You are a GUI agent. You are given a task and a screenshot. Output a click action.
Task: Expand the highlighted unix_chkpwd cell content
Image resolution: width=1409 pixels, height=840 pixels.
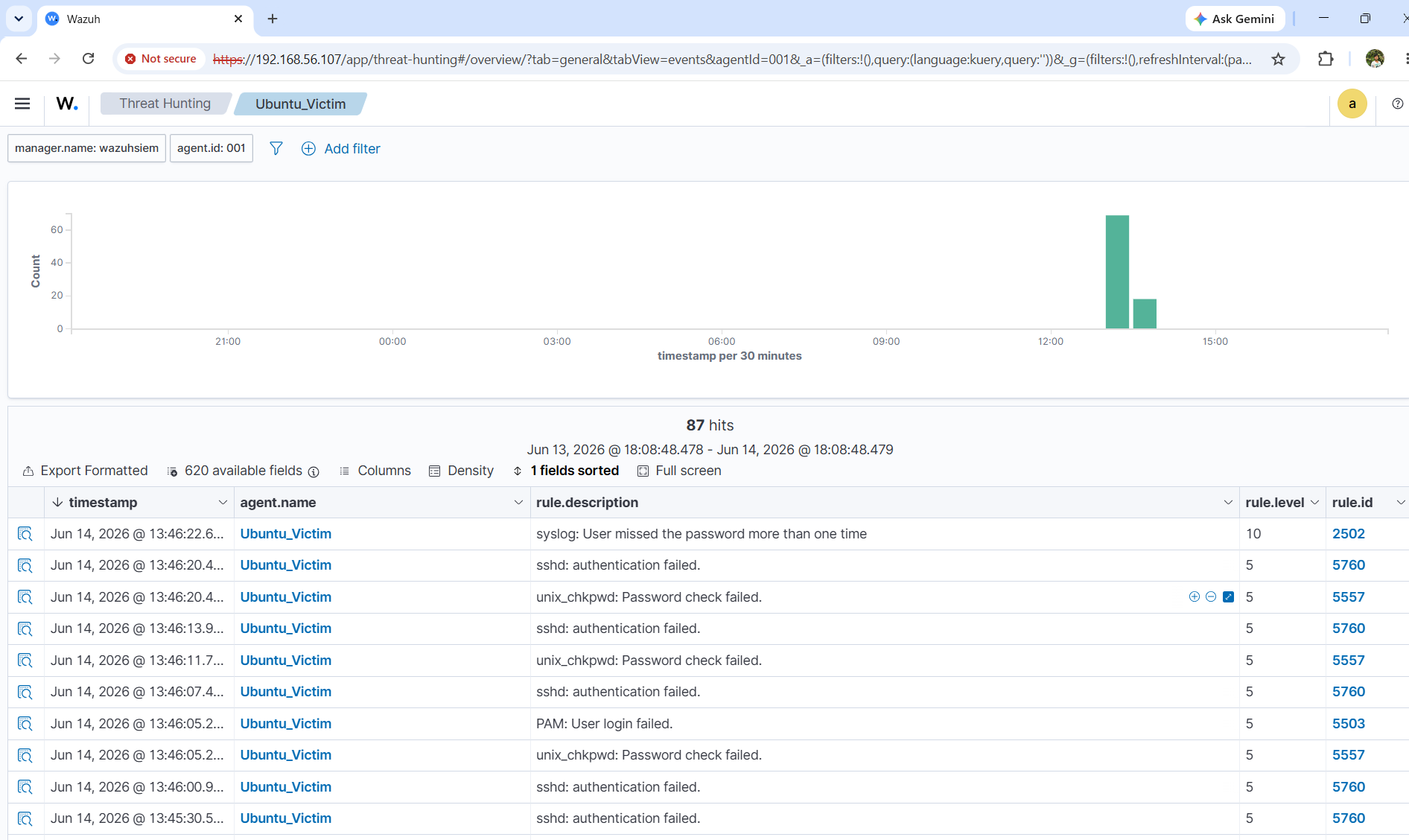(1229, 596)
